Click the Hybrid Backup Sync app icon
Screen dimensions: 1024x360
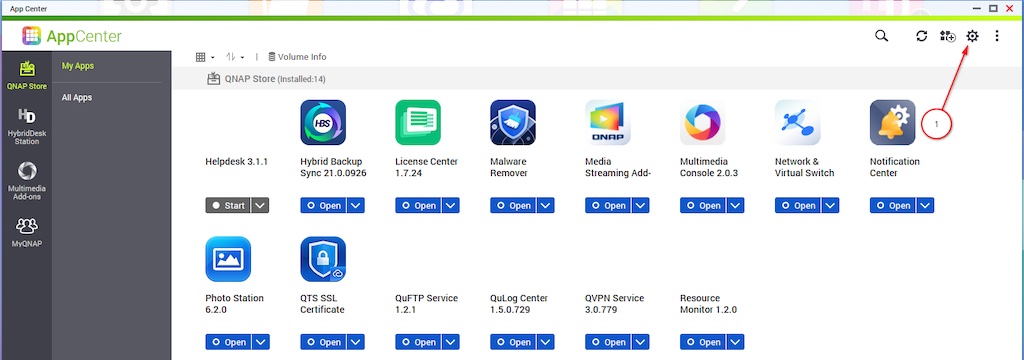coord(323,122)
